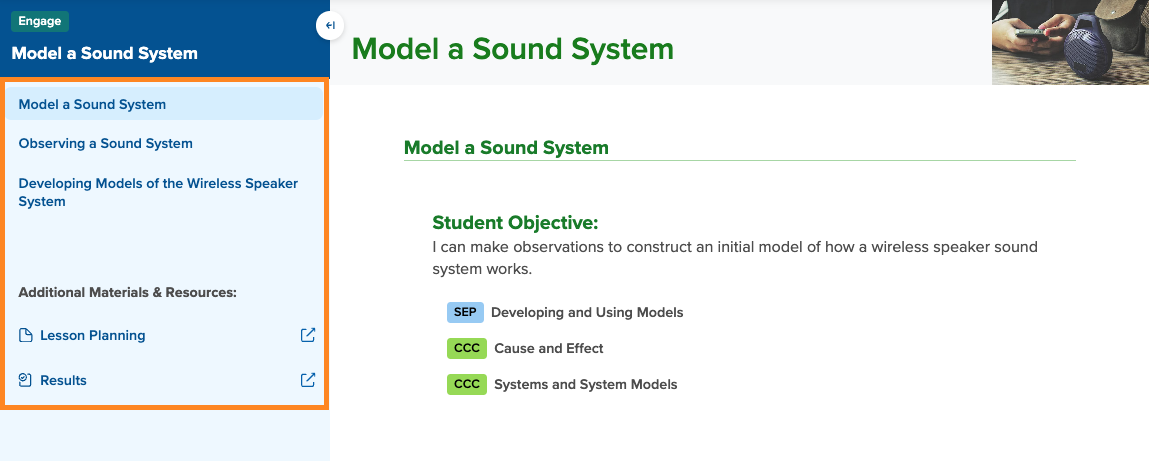Screen dimensions: 1149x461
Task: Go to Observing a Sound System section
Action: 105,143
